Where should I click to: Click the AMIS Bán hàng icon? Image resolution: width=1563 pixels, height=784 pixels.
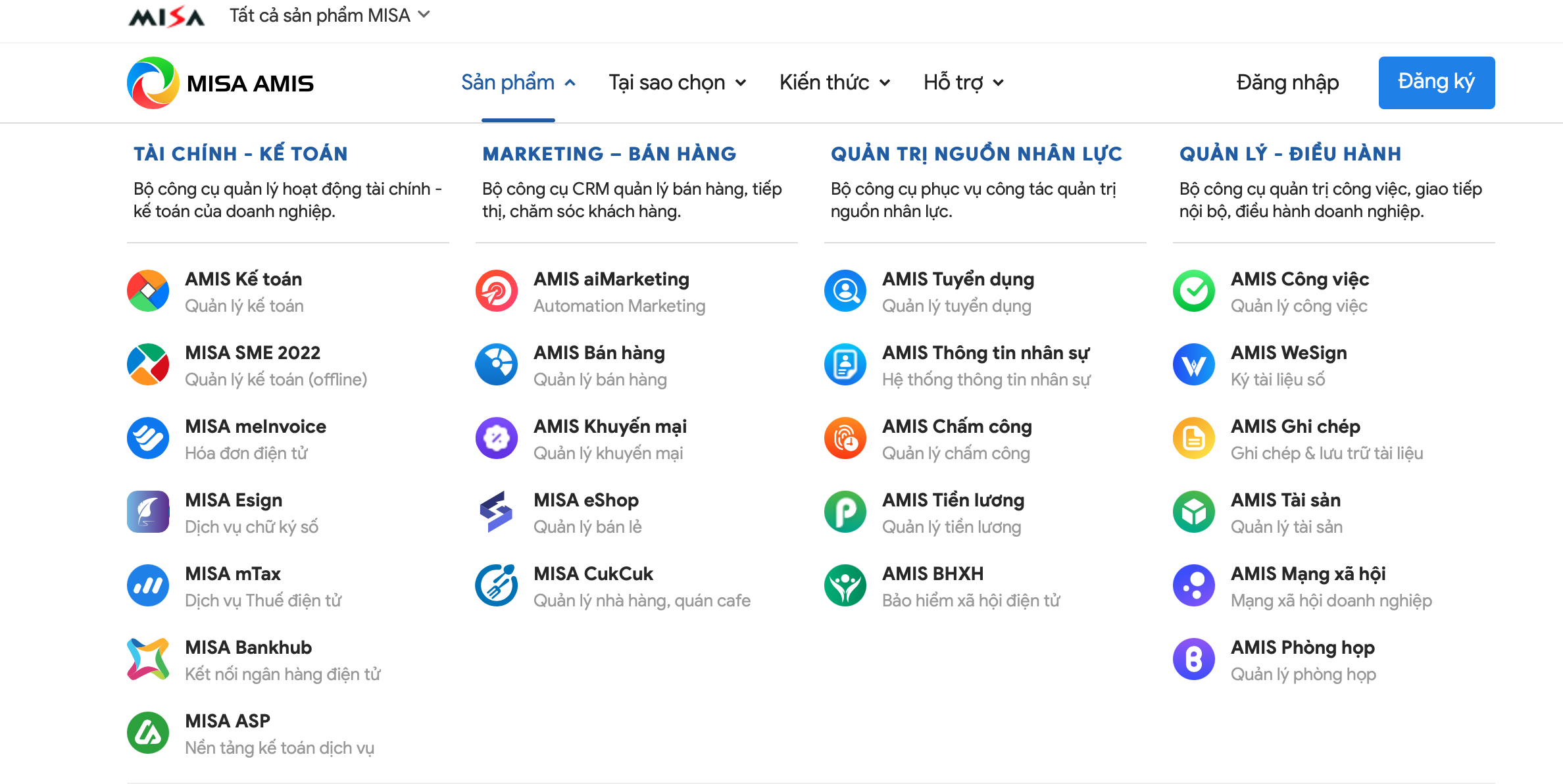click(497, 364)
